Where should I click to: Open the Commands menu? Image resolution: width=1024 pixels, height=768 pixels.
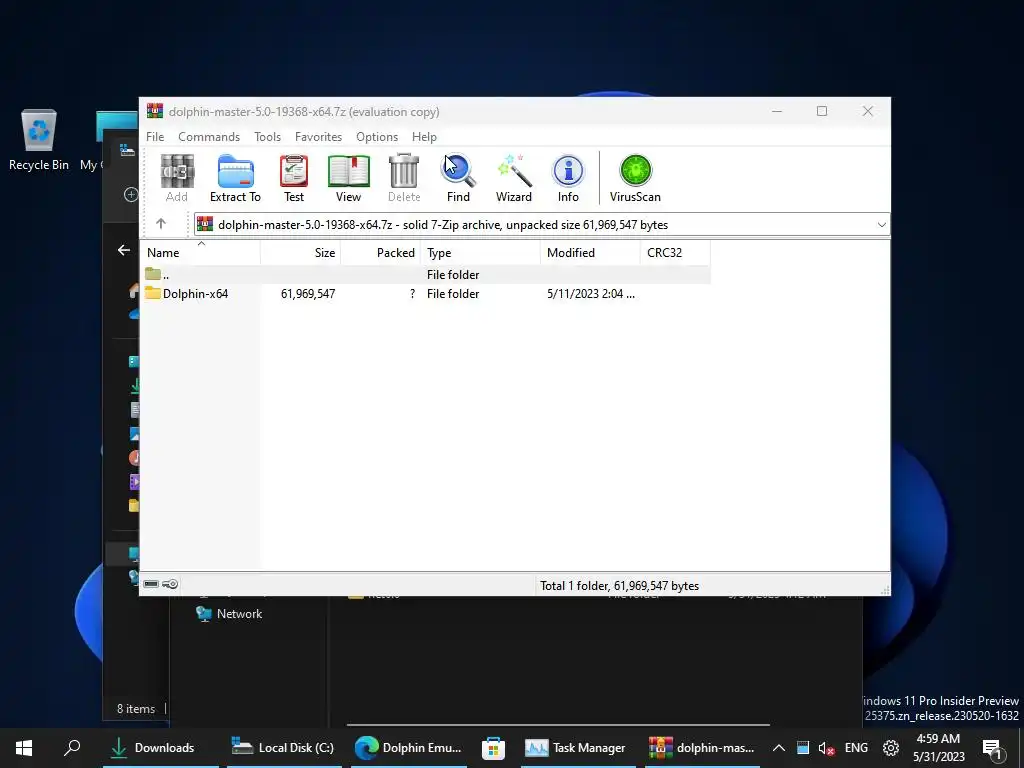coord(209,136)
